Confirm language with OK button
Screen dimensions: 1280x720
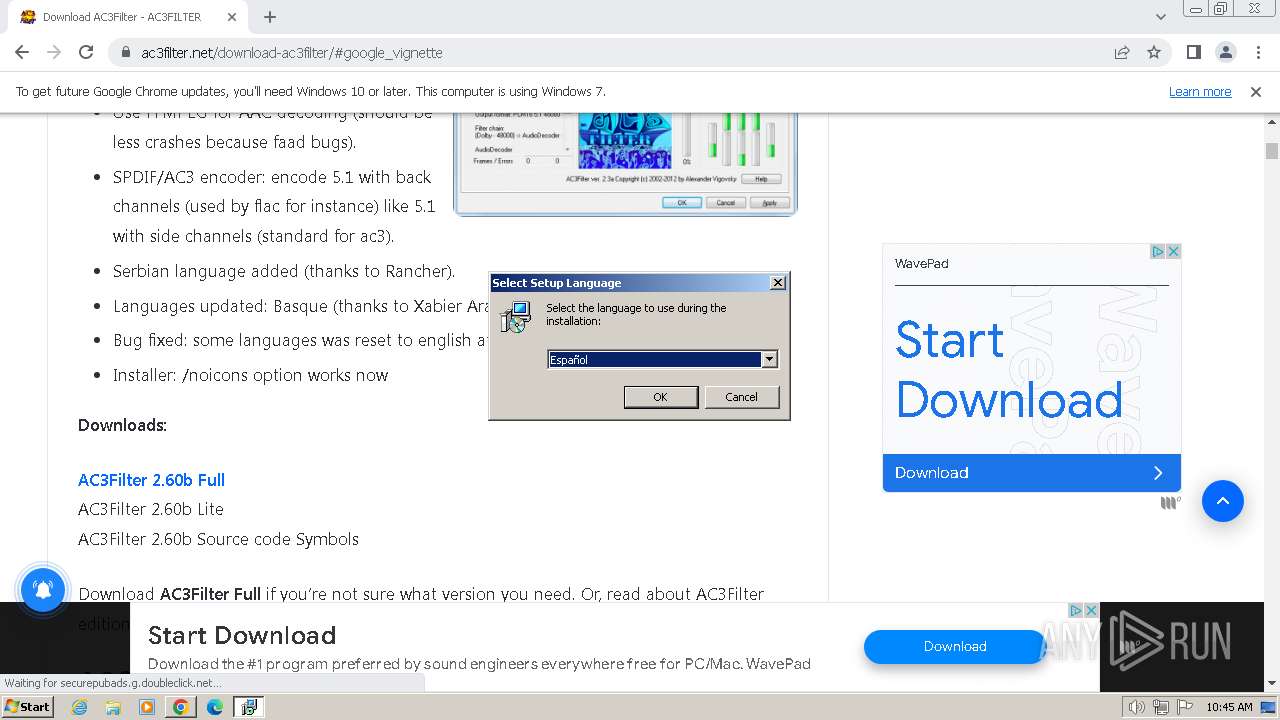tap(660, 397)
